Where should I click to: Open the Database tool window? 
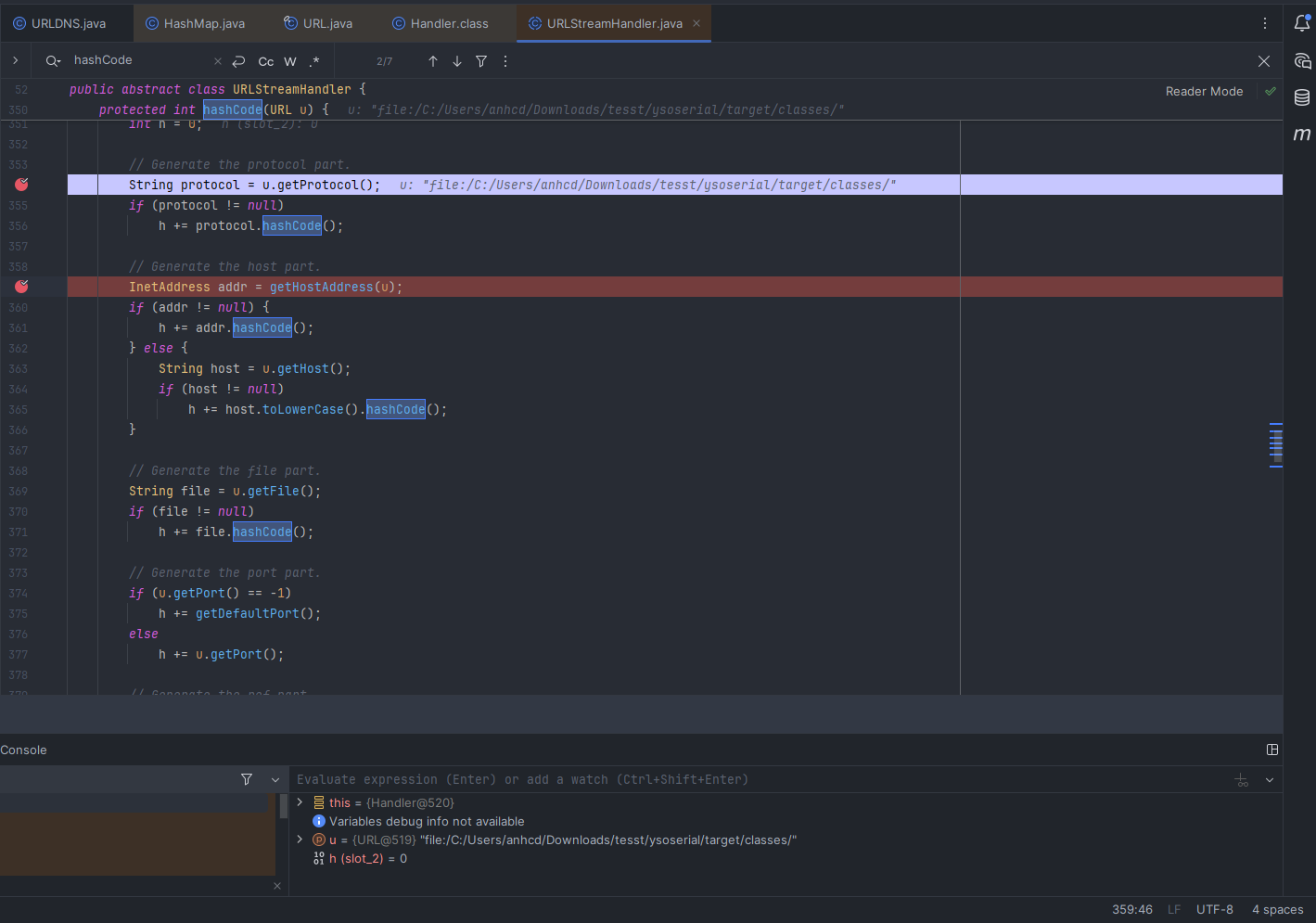pyautogui.click(x=1302, y=97)
